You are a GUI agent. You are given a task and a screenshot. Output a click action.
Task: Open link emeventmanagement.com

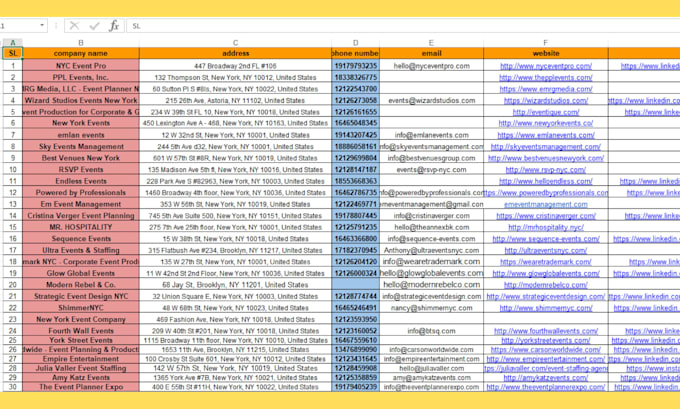(x=546, y=204)
